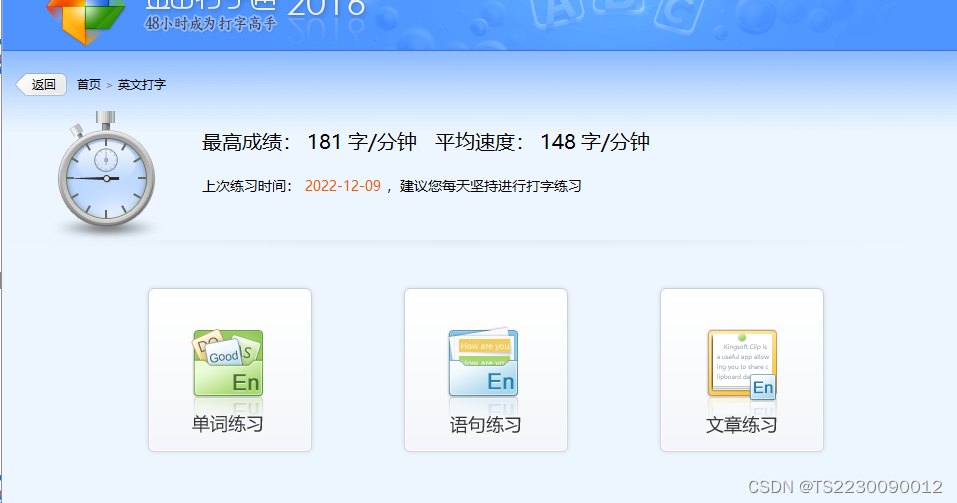Click the last practice date 2022-12-09

[x=343, y=186]
